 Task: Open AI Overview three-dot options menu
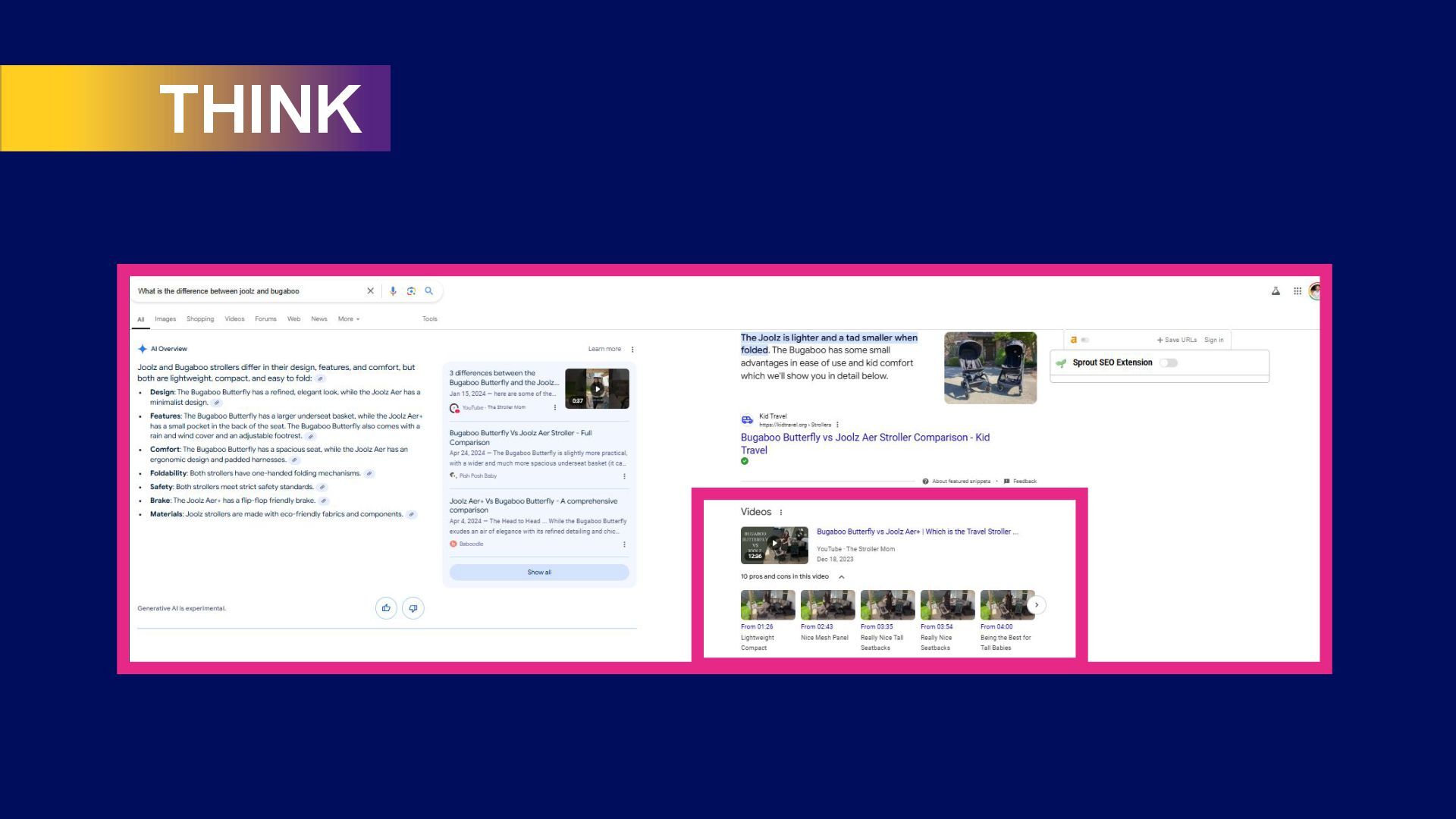pyautogui.click(x=632, y=350)
